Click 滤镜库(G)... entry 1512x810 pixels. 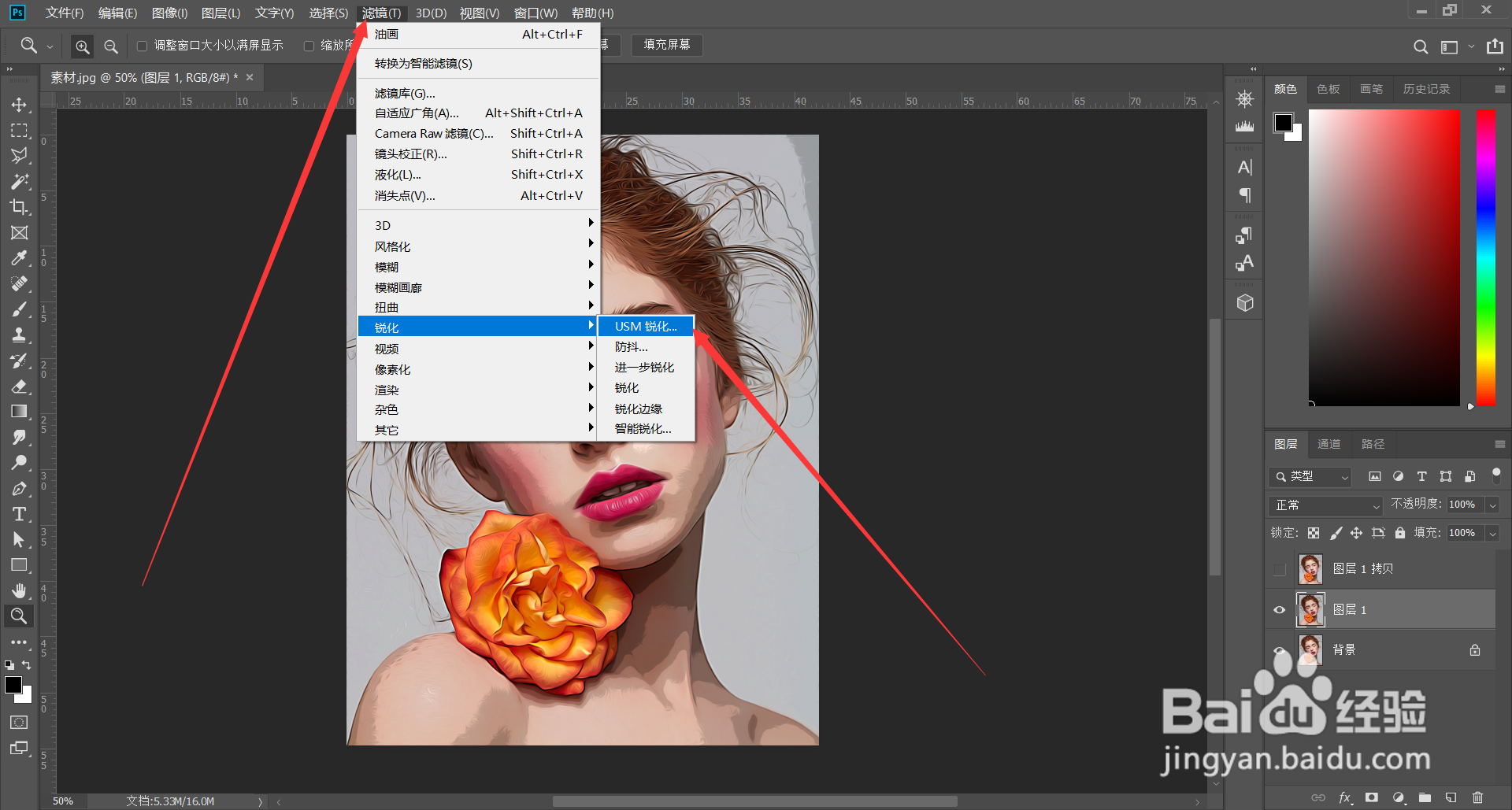[479, 94]
